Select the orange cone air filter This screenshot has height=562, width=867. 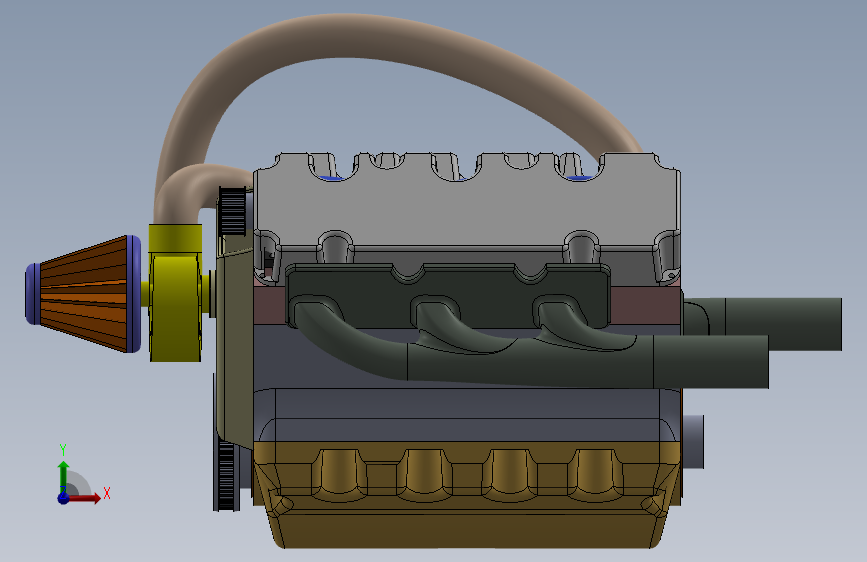(84, 294)
